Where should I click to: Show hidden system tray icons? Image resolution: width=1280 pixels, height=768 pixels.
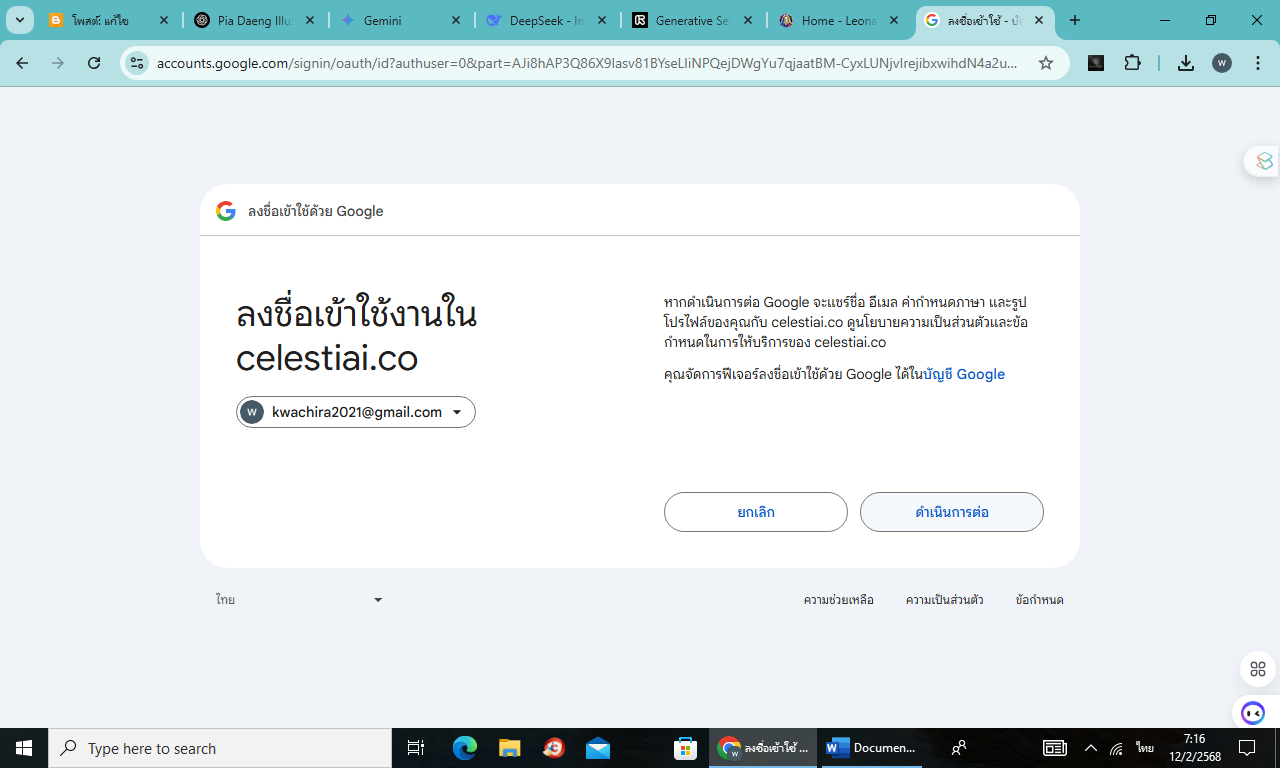pos(1091,748)
